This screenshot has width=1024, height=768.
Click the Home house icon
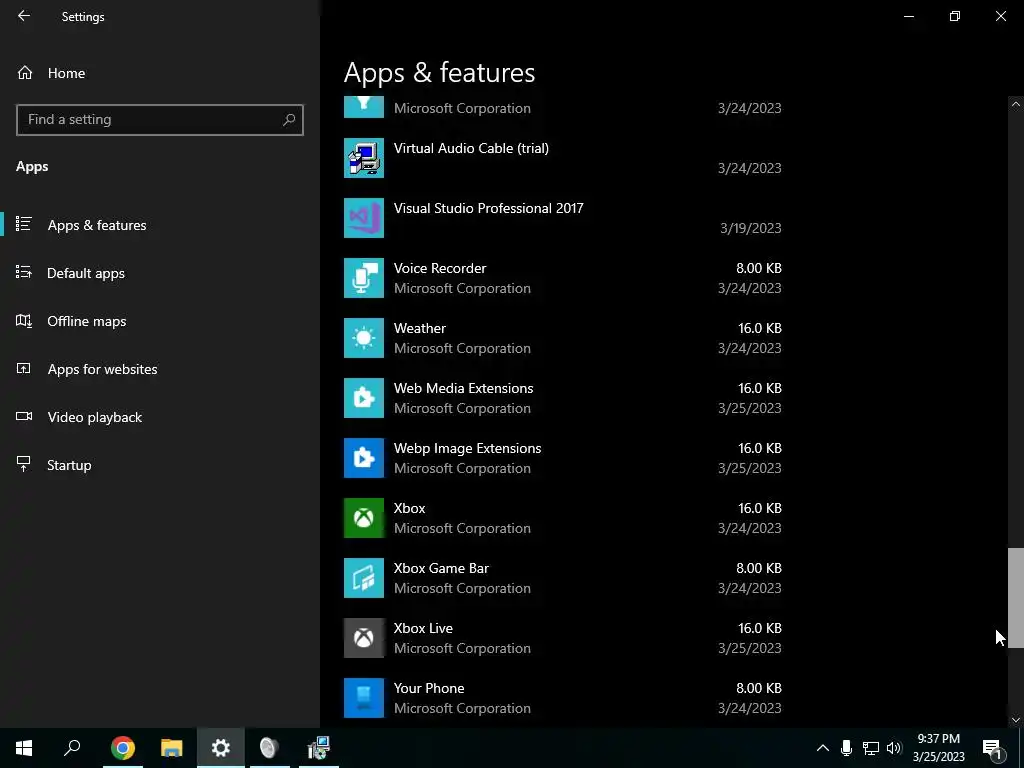pyautogui.click(x=25, y=73)
